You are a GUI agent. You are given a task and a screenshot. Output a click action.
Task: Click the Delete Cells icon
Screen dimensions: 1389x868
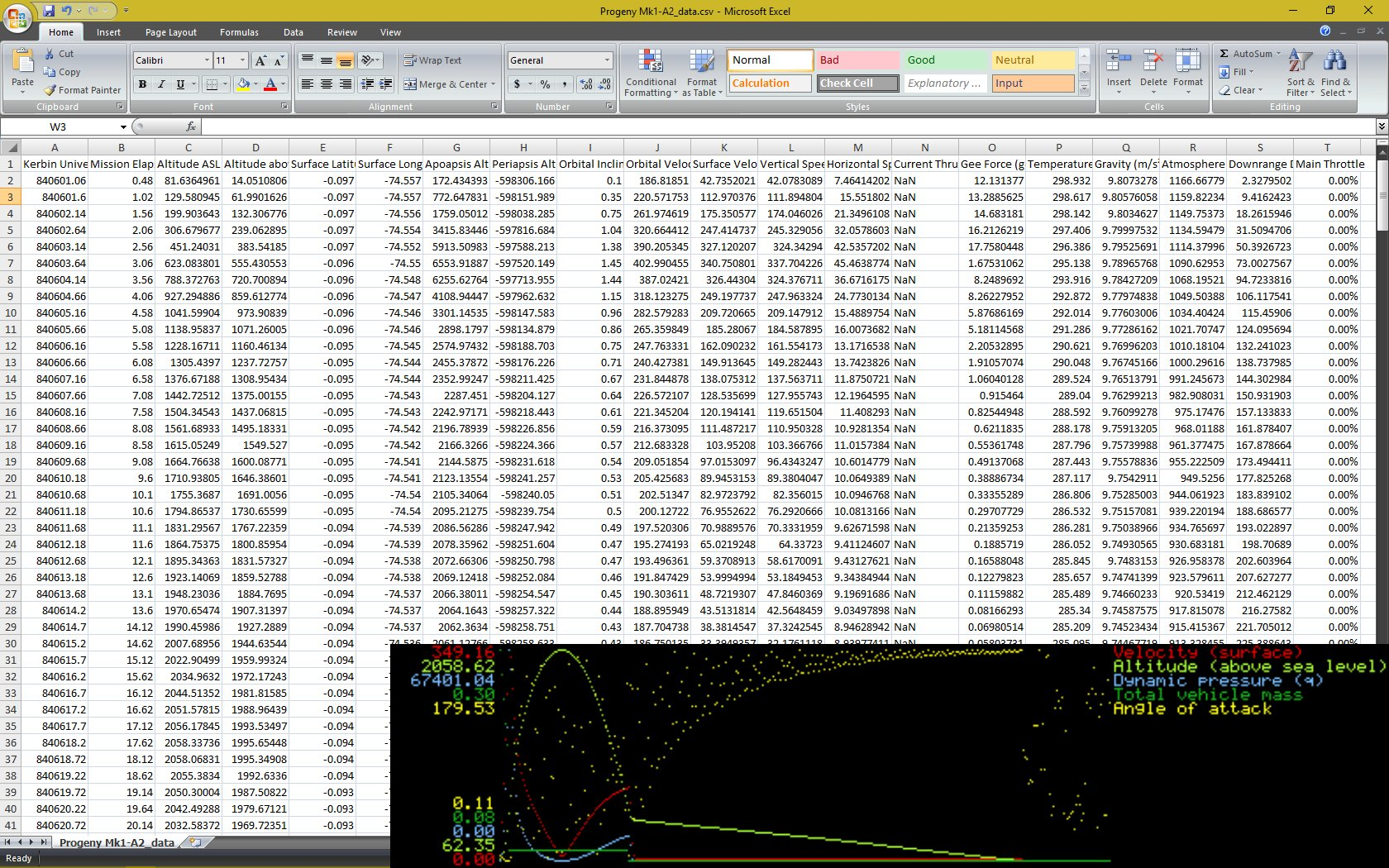click(1153, 62)
